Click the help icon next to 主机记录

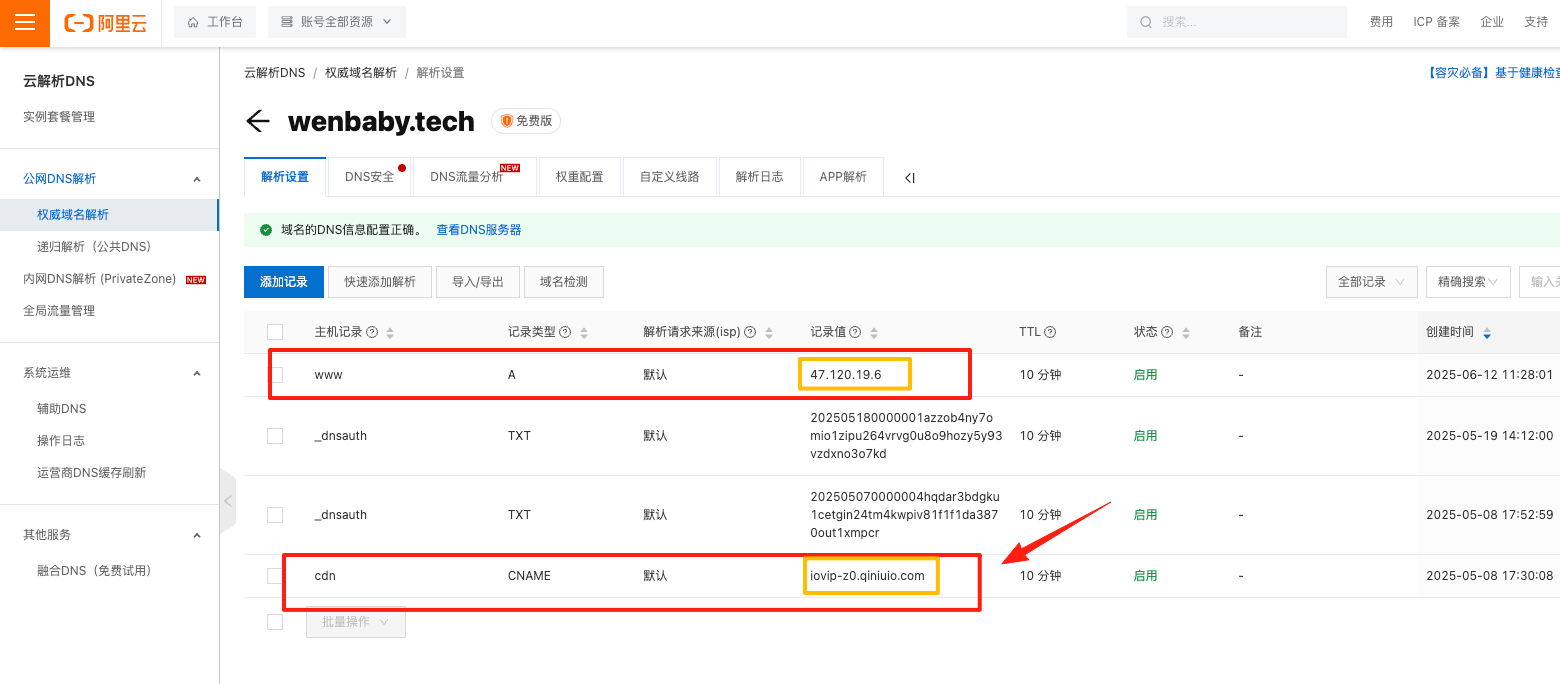[372, 332]
